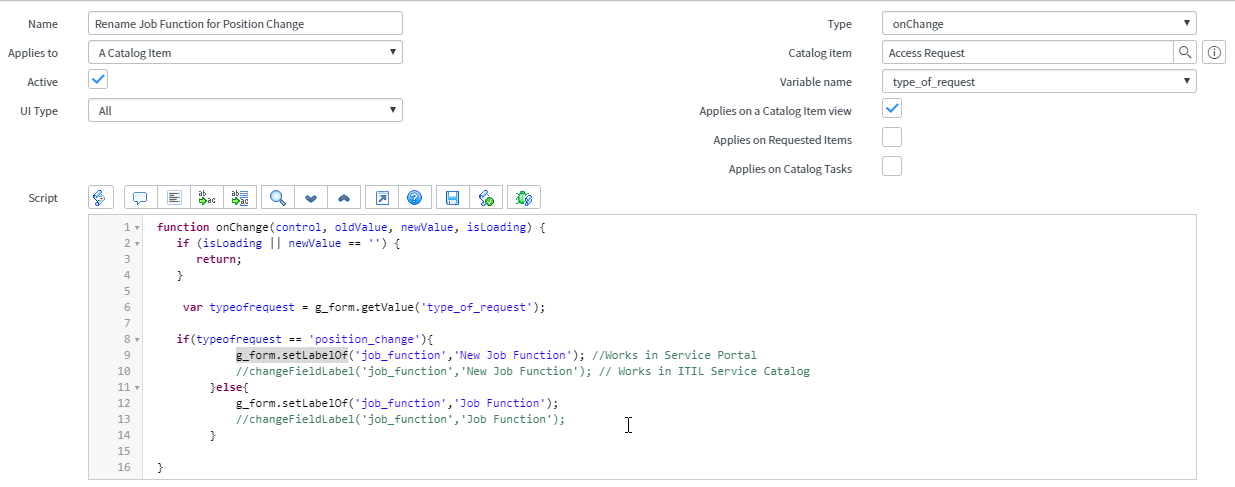Open editor help question-mark icon
1235x487 pixels.
tap(415, 198)
